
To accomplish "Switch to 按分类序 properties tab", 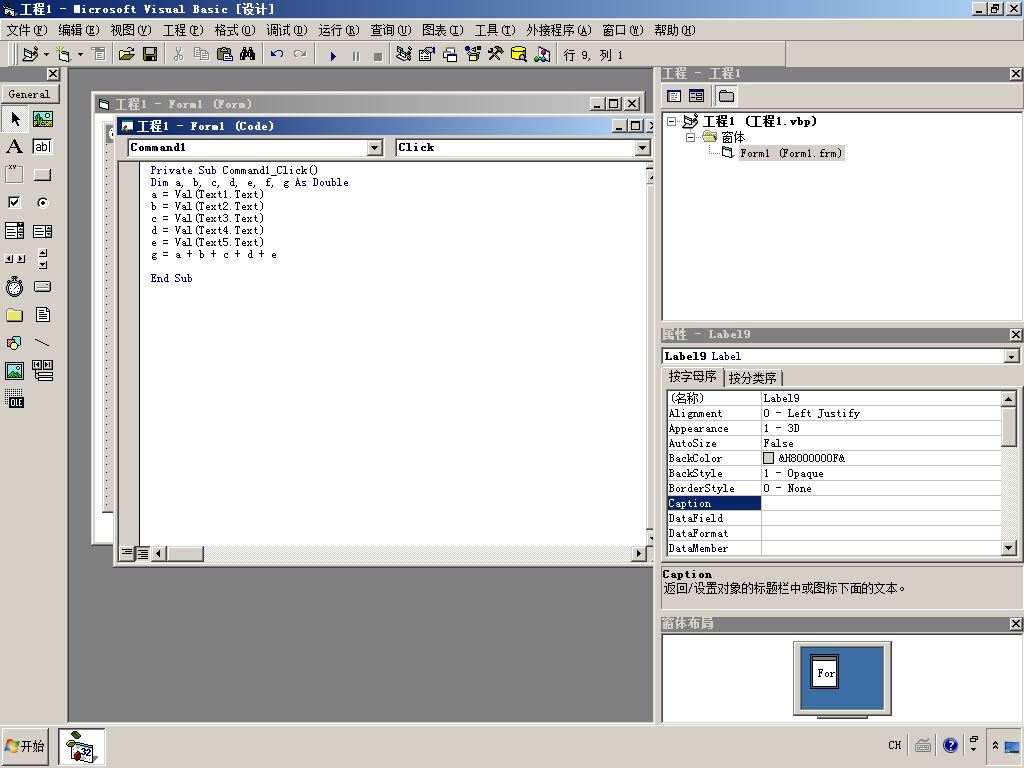I will coord(752,378).
